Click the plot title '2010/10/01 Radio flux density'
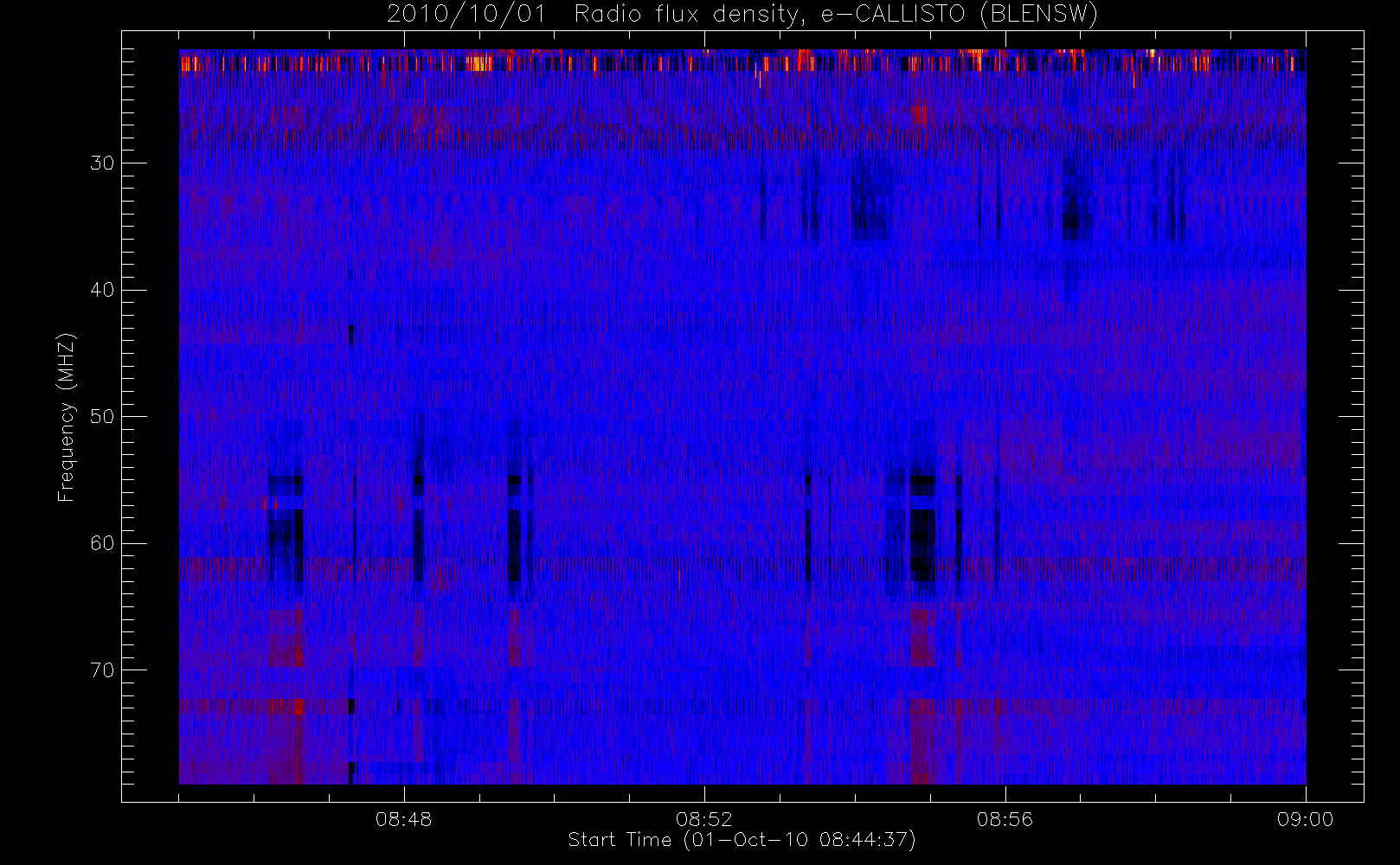Image resolution: width=1400 pixels, height=865 pixels. click(x=742, y=15)
